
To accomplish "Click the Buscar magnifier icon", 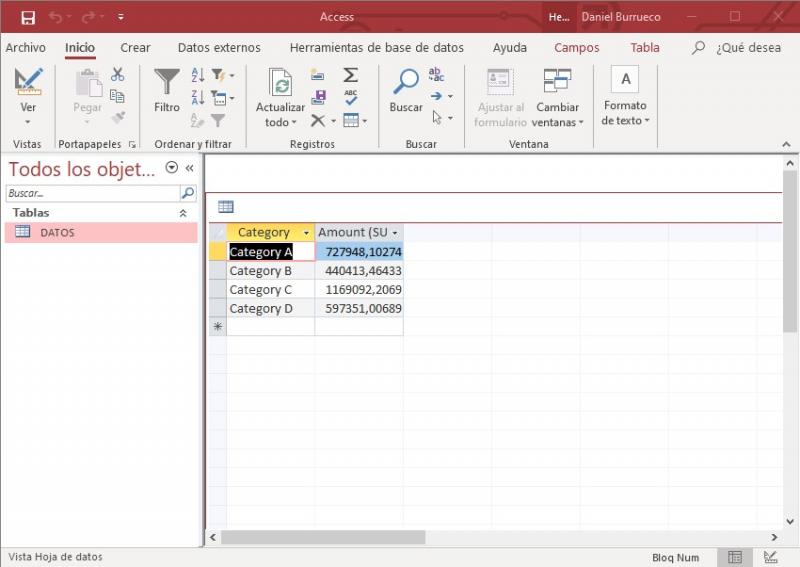I will (406, 82).
